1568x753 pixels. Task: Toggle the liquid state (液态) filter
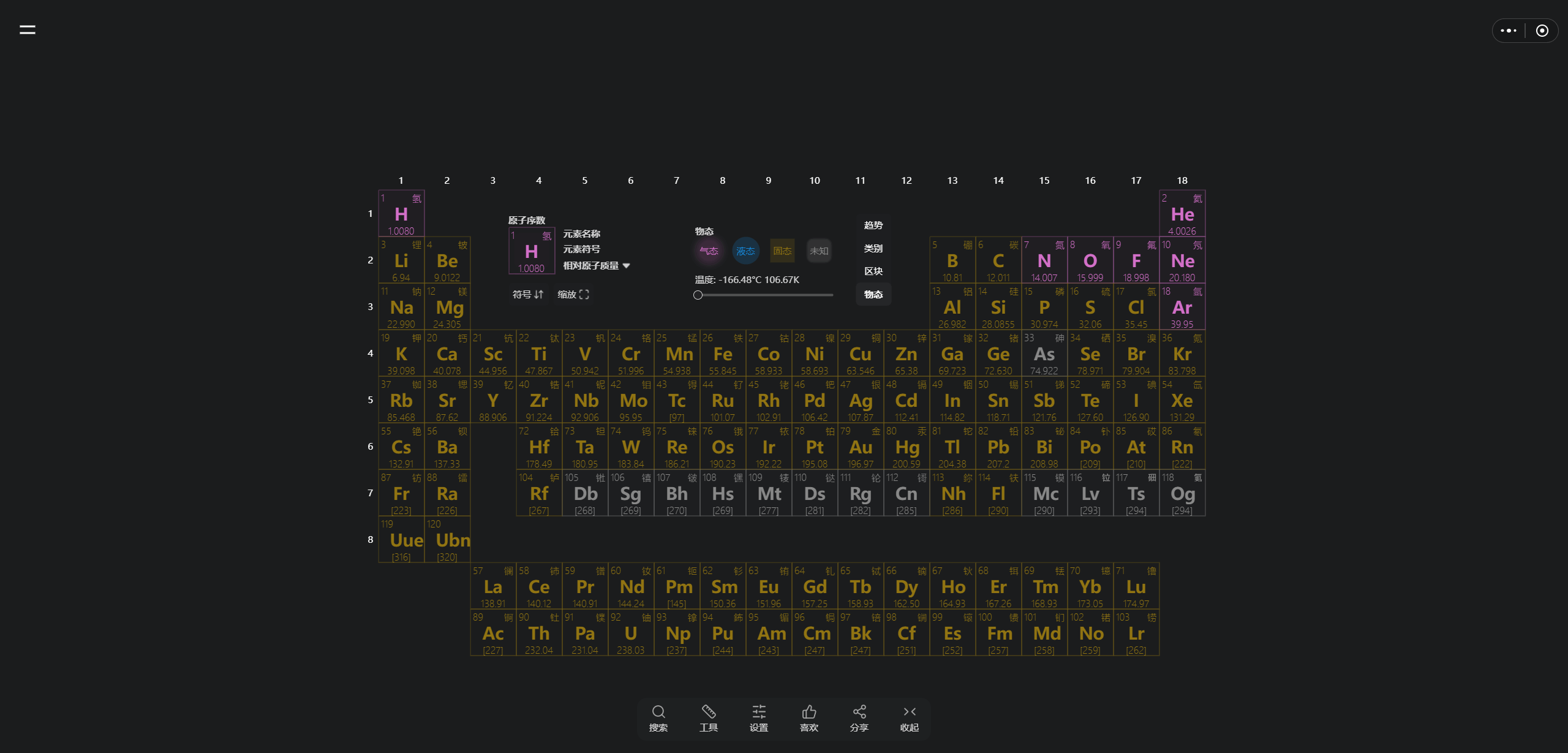point(745,251)
